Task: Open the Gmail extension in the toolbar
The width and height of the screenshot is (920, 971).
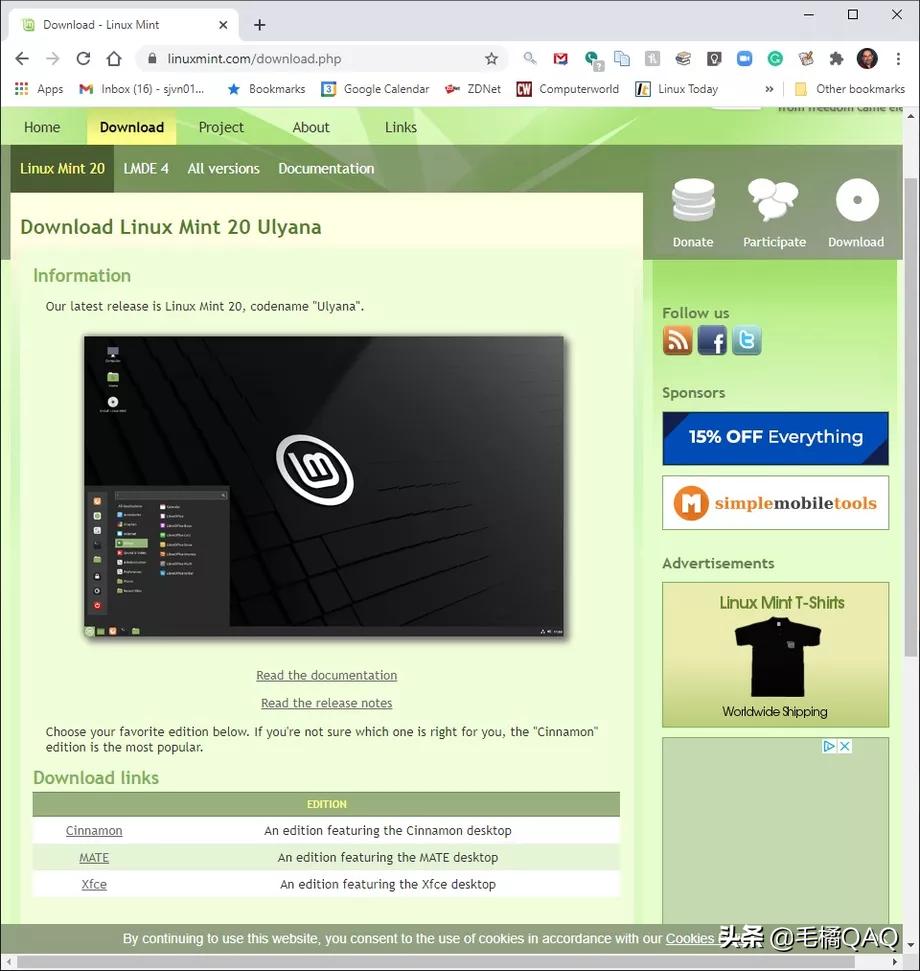Action: [560, 59]
